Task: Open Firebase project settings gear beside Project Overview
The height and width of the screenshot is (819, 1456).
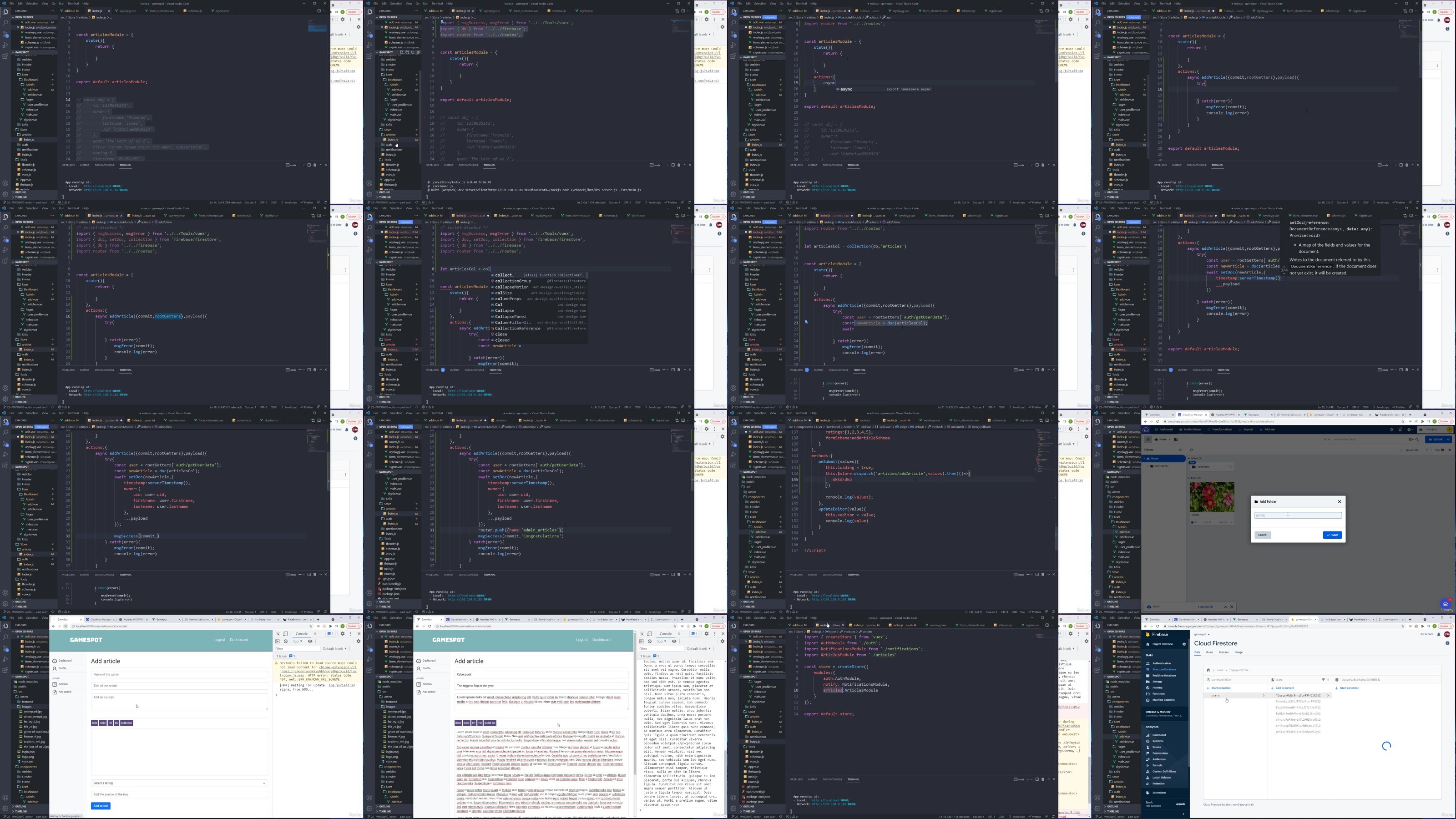Action: 1184,644
